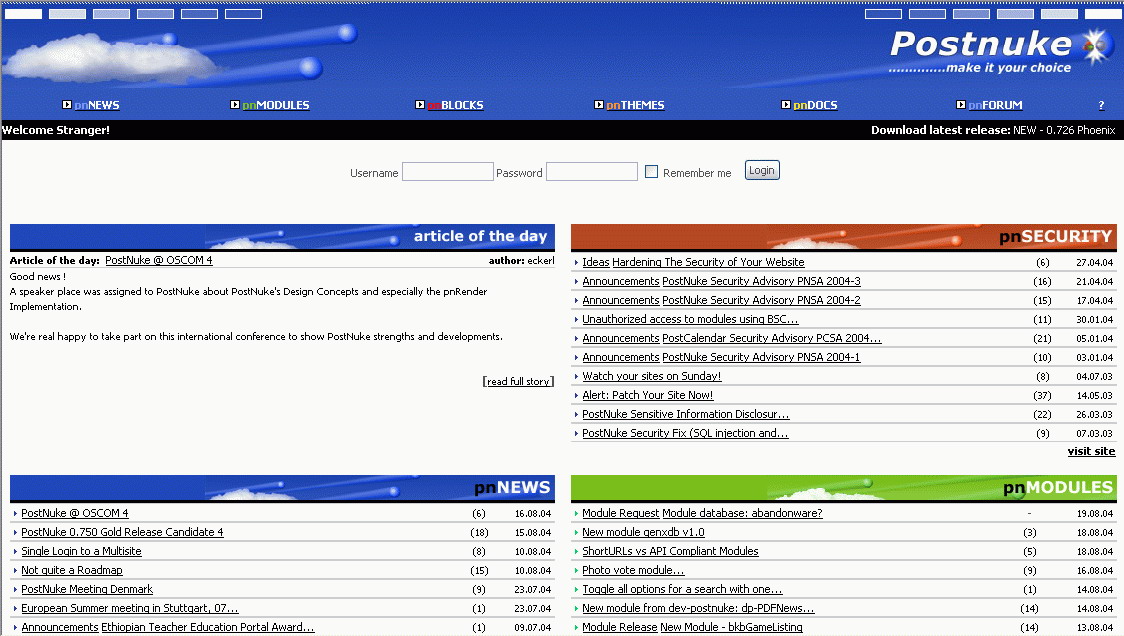
Task: Click comment count (18) on 0.750 Gold row
Action: point(479,533)
